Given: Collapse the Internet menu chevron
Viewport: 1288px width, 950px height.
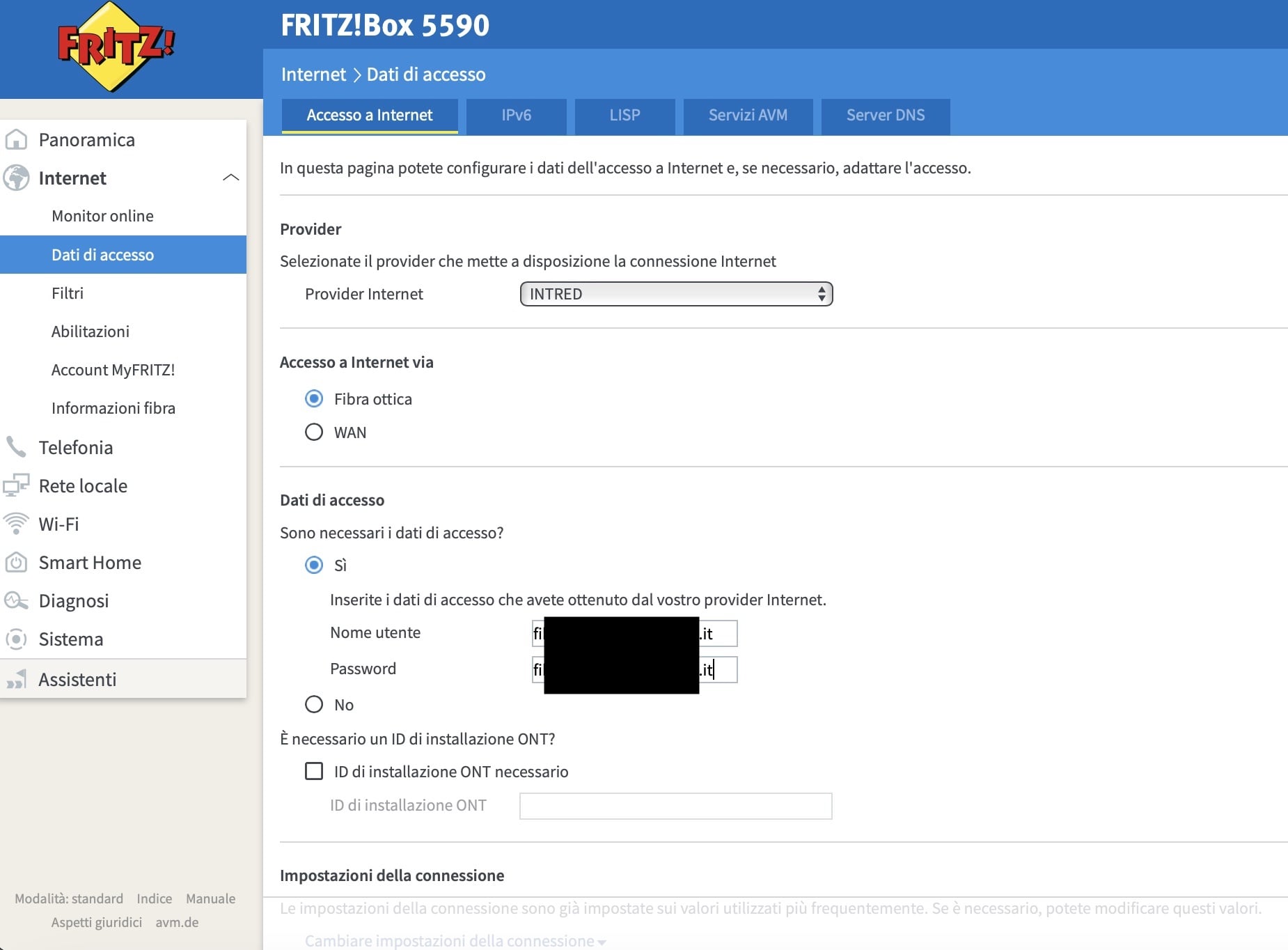Looking at the screenshot, I should tap(230, 178).
